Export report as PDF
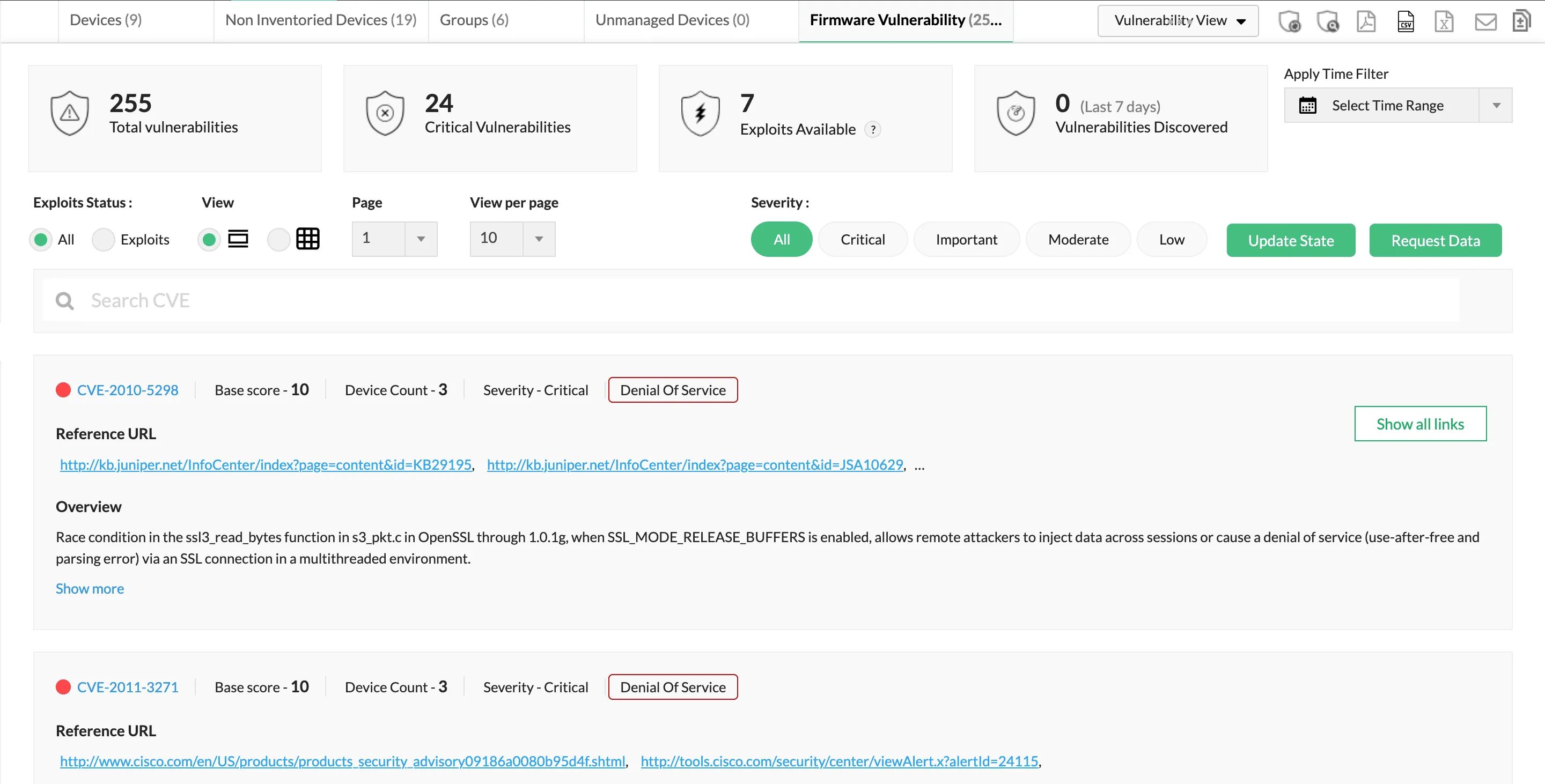Screen dimensions: 1545x784 [x=1366, y=21]
